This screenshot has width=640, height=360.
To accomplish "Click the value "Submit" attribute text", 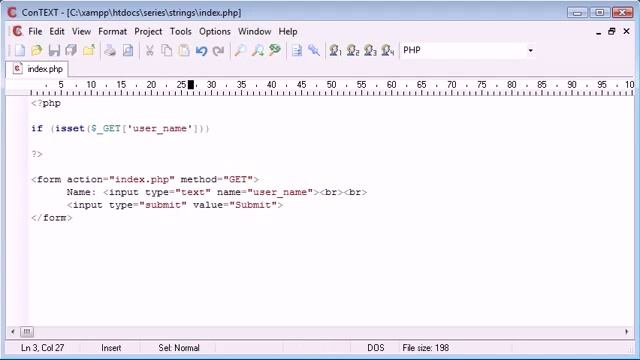I will pyautogui.click(x=253, y=205).
